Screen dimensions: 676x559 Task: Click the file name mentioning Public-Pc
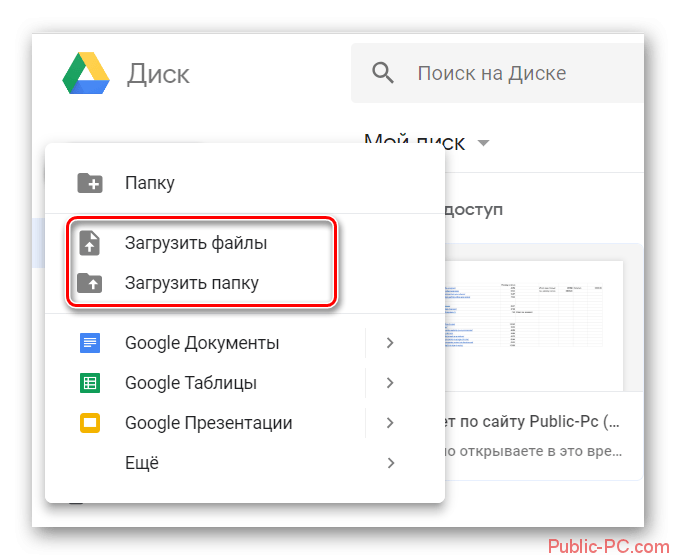(533, 422)
